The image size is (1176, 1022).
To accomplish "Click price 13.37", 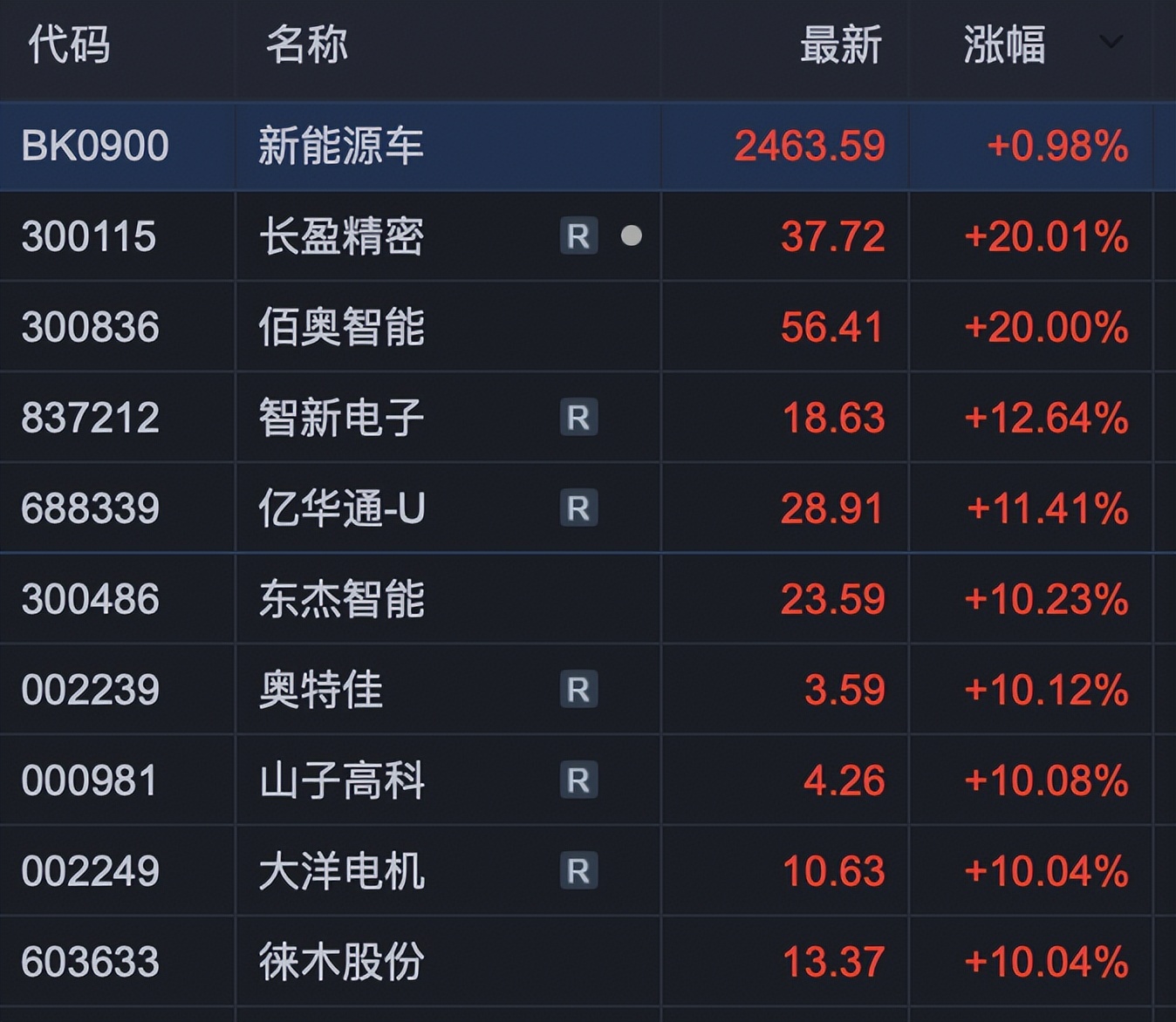I will (834, 962).
